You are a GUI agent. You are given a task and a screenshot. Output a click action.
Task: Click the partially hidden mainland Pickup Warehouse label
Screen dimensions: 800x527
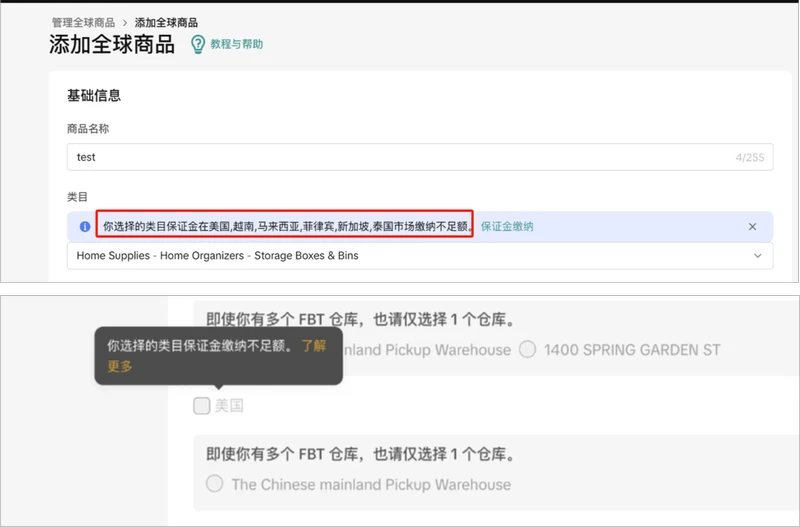[x=427, y=350]
